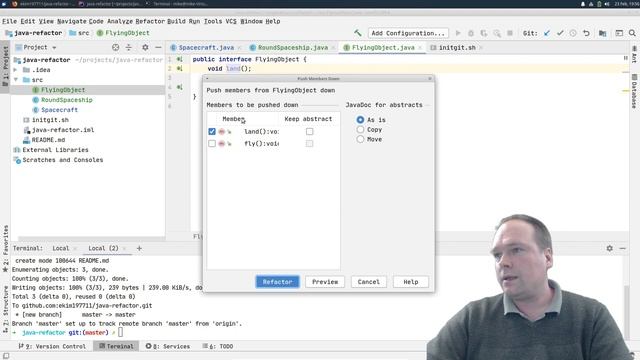The width and height of the screenshot is (640, 360).
Task: Hide the Project panel with minus icon
Action: (x=158, y=47)
